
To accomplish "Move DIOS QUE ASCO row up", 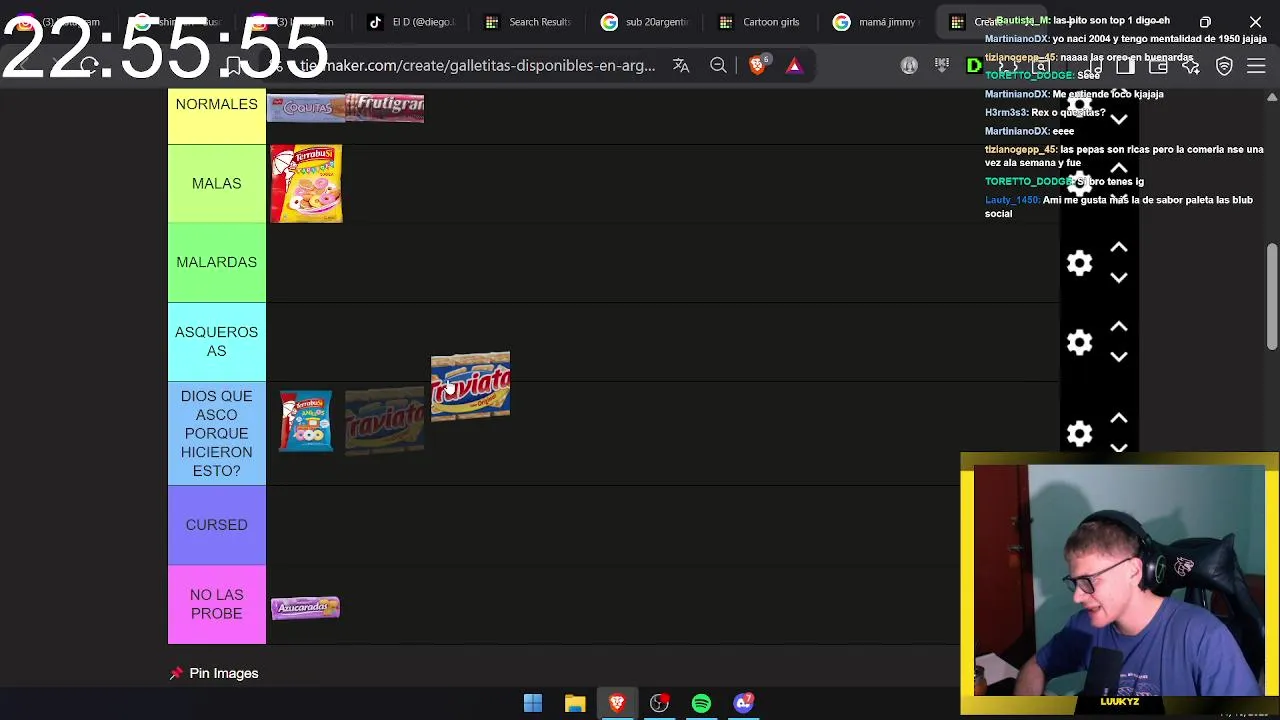I will (1119, 418).
